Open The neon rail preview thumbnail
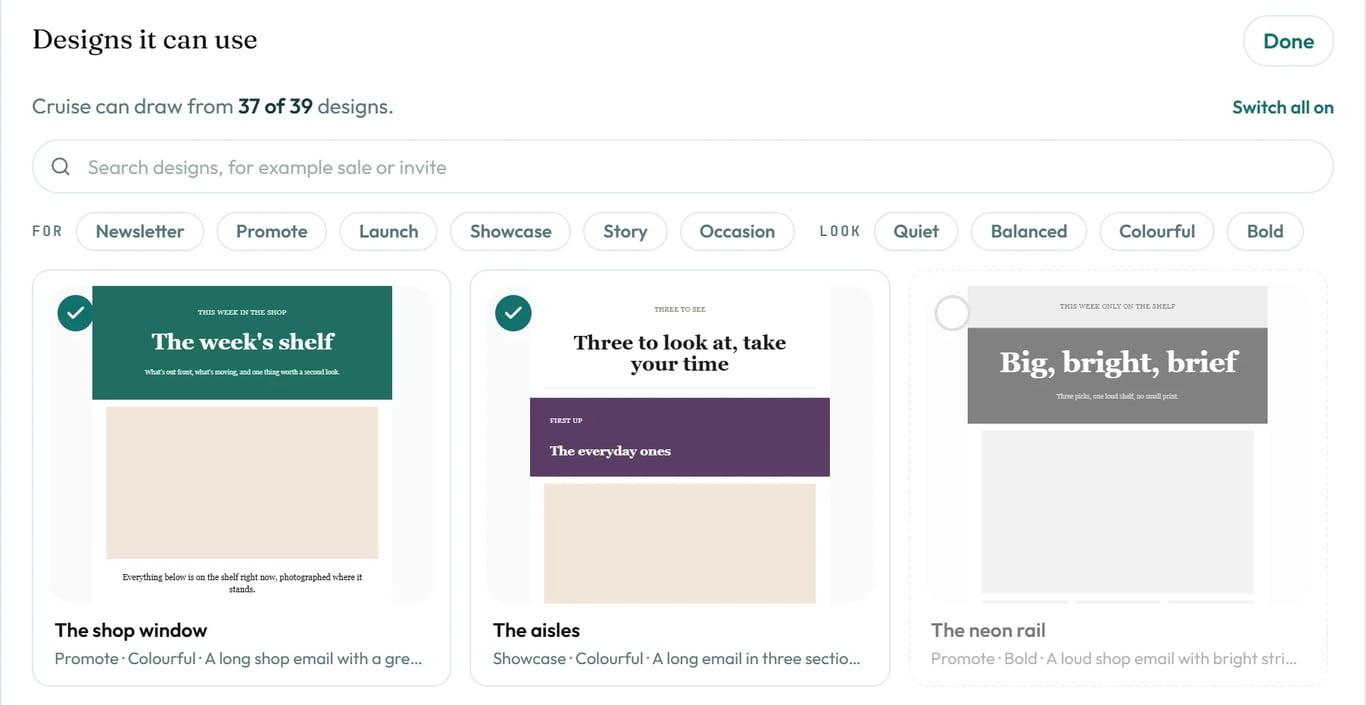This screenshot has height=705, width=1366. pos(1118,444)
